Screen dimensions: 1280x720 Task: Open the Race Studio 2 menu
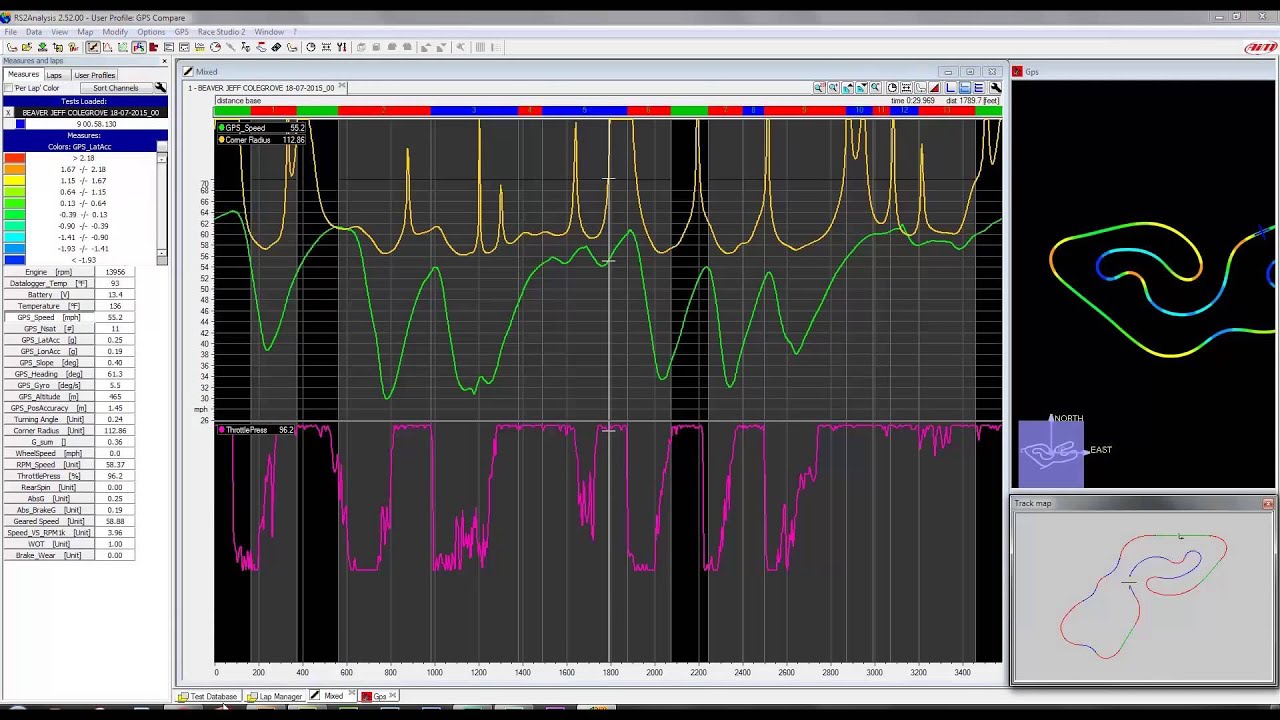221,32
